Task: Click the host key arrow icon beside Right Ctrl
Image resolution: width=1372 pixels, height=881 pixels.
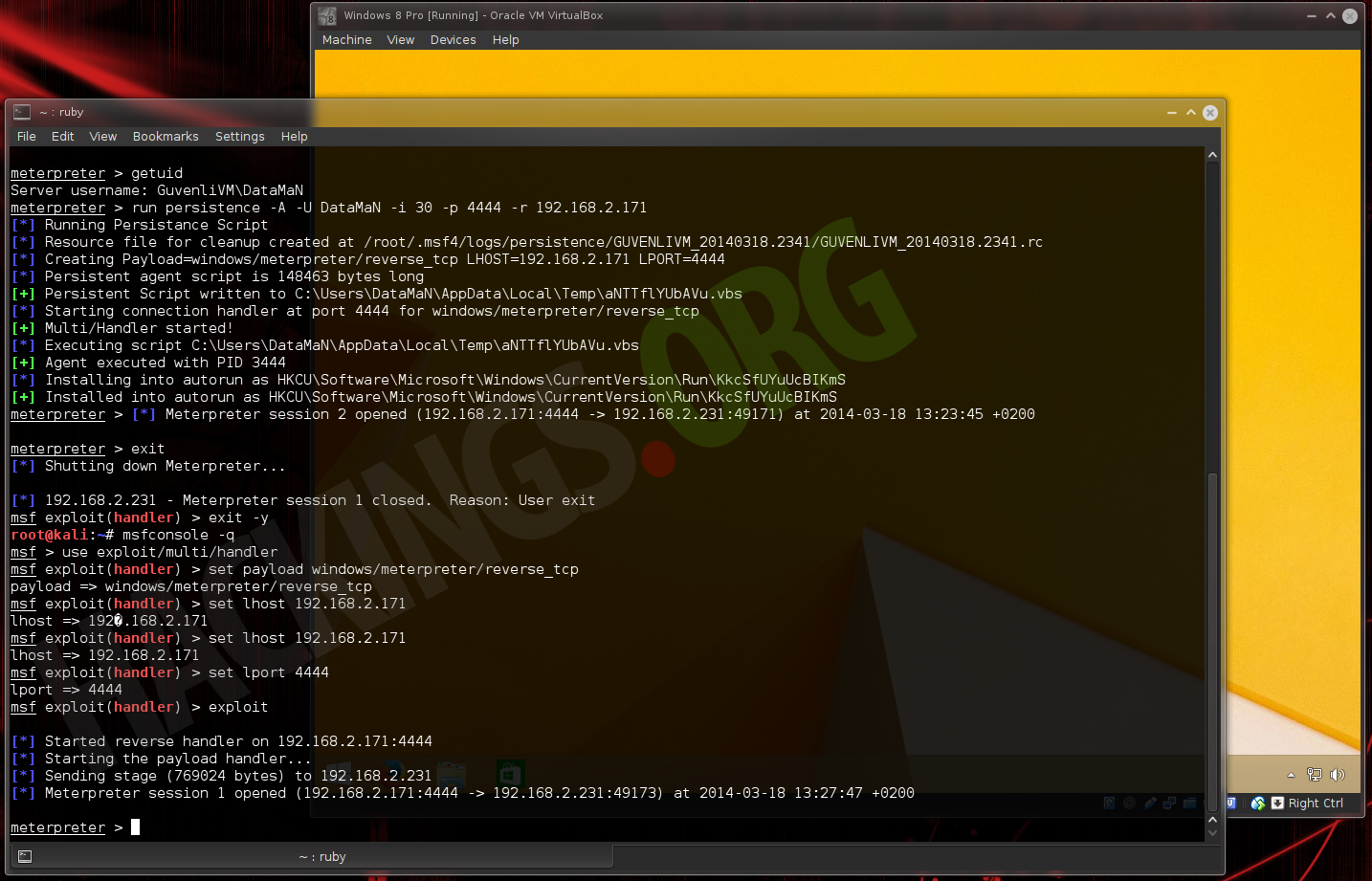Action: click(1277, 804)
